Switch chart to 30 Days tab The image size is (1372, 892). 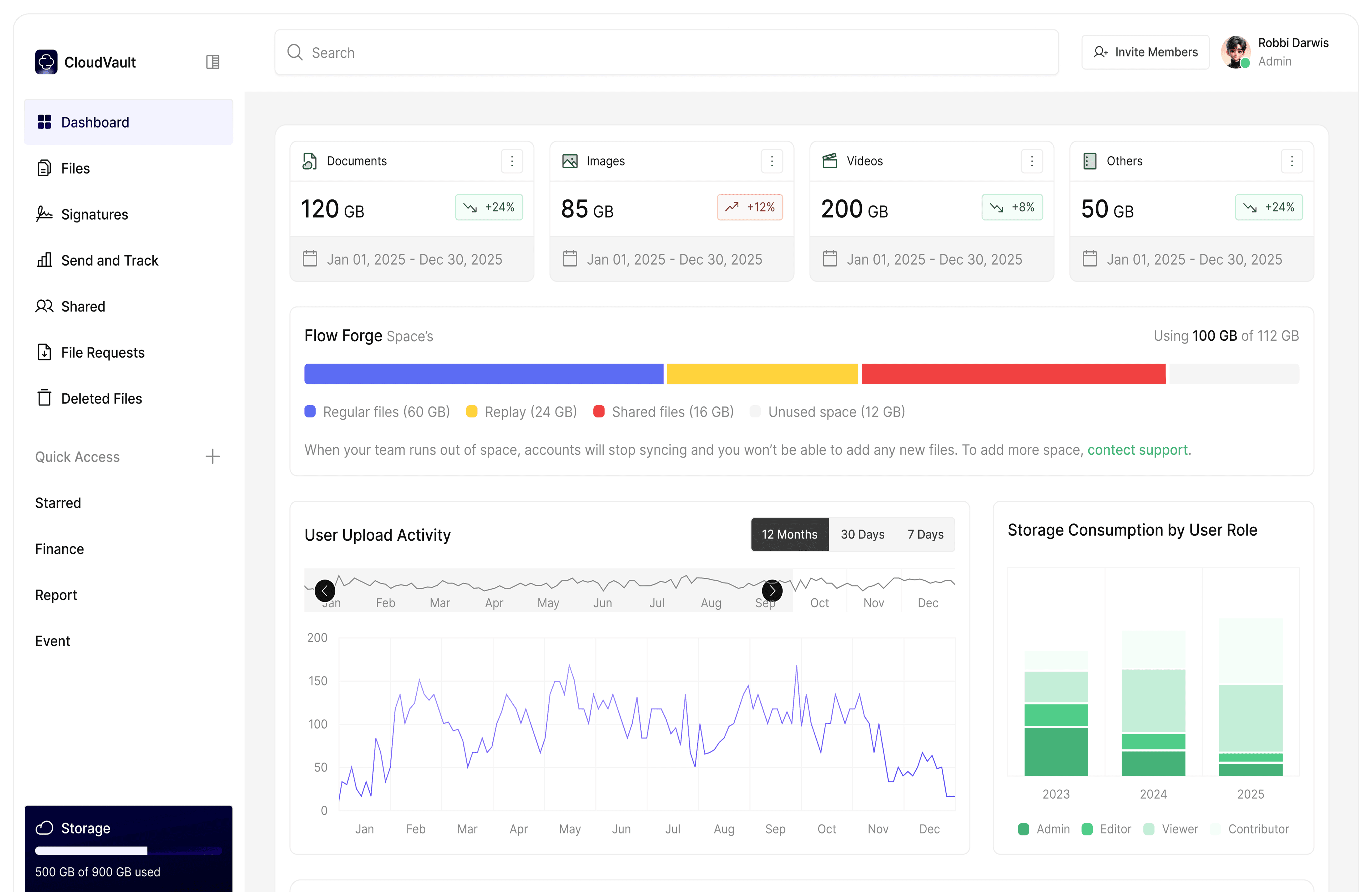(x=862, y=534)
